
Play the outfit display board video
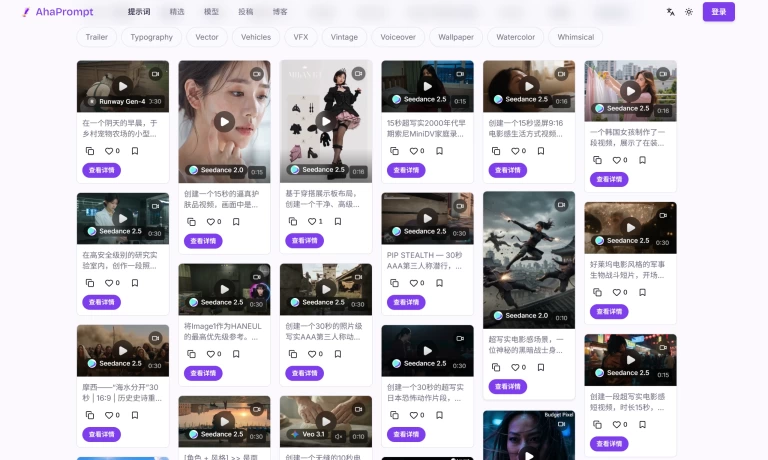tap(326, 121)
